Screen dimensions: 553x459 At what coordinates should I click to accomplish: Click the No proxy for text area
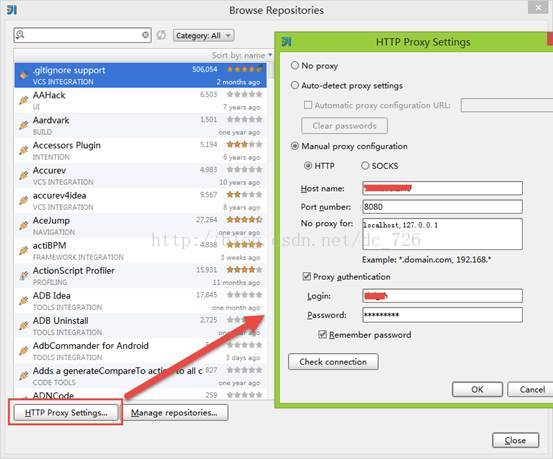click(x=442, y=234)
